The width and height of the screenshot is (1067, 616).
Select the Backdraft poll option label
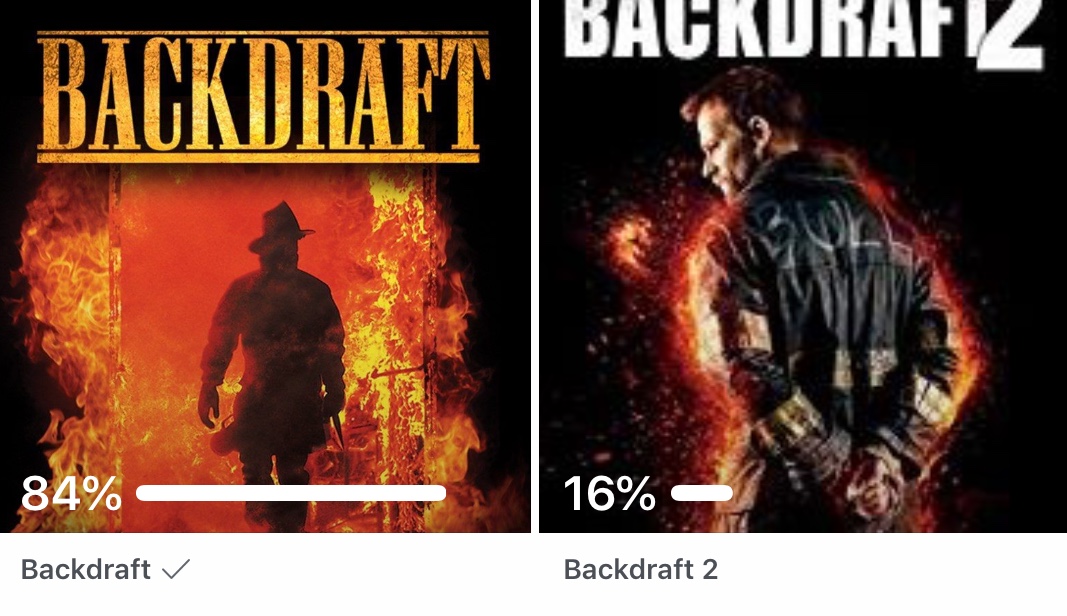click(86, 569)
